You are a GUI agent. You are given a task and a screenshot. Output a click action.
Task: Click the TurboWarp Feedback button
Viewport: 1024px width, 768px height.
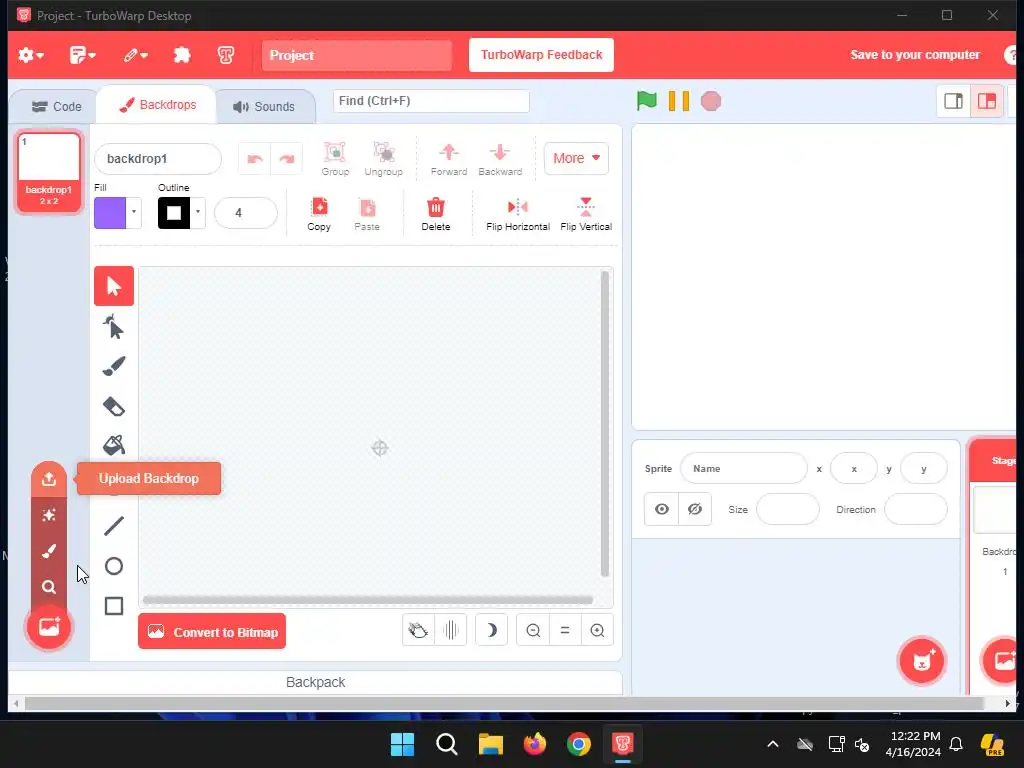pos(541,55)
